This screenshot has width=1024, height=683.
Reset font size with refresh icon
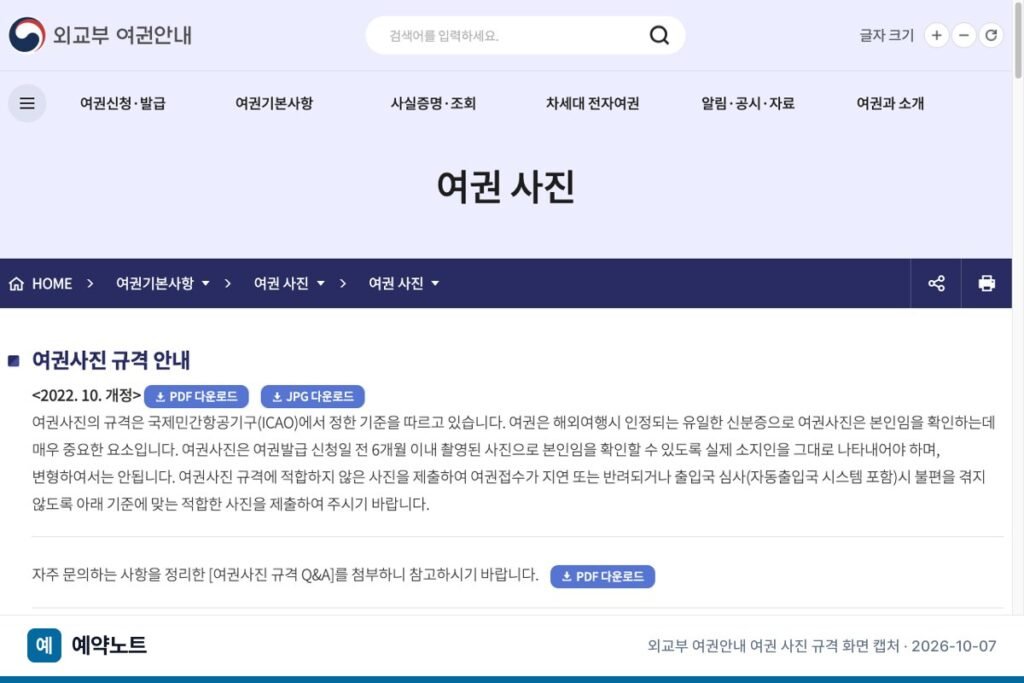(991, 35)
